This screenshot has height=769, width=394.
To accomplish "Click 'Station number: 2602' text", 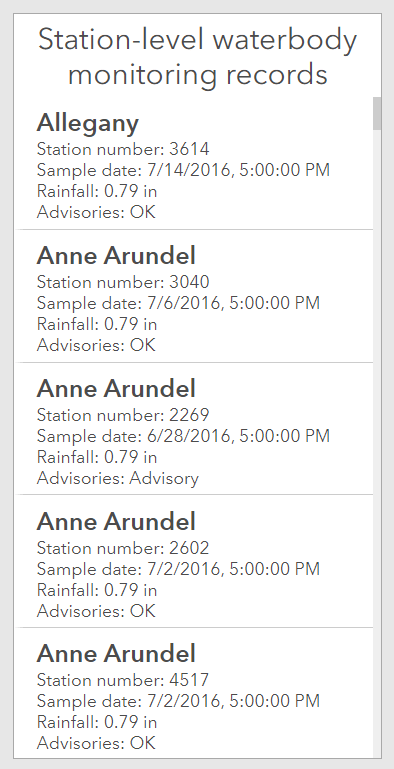I will click(123, 547).
